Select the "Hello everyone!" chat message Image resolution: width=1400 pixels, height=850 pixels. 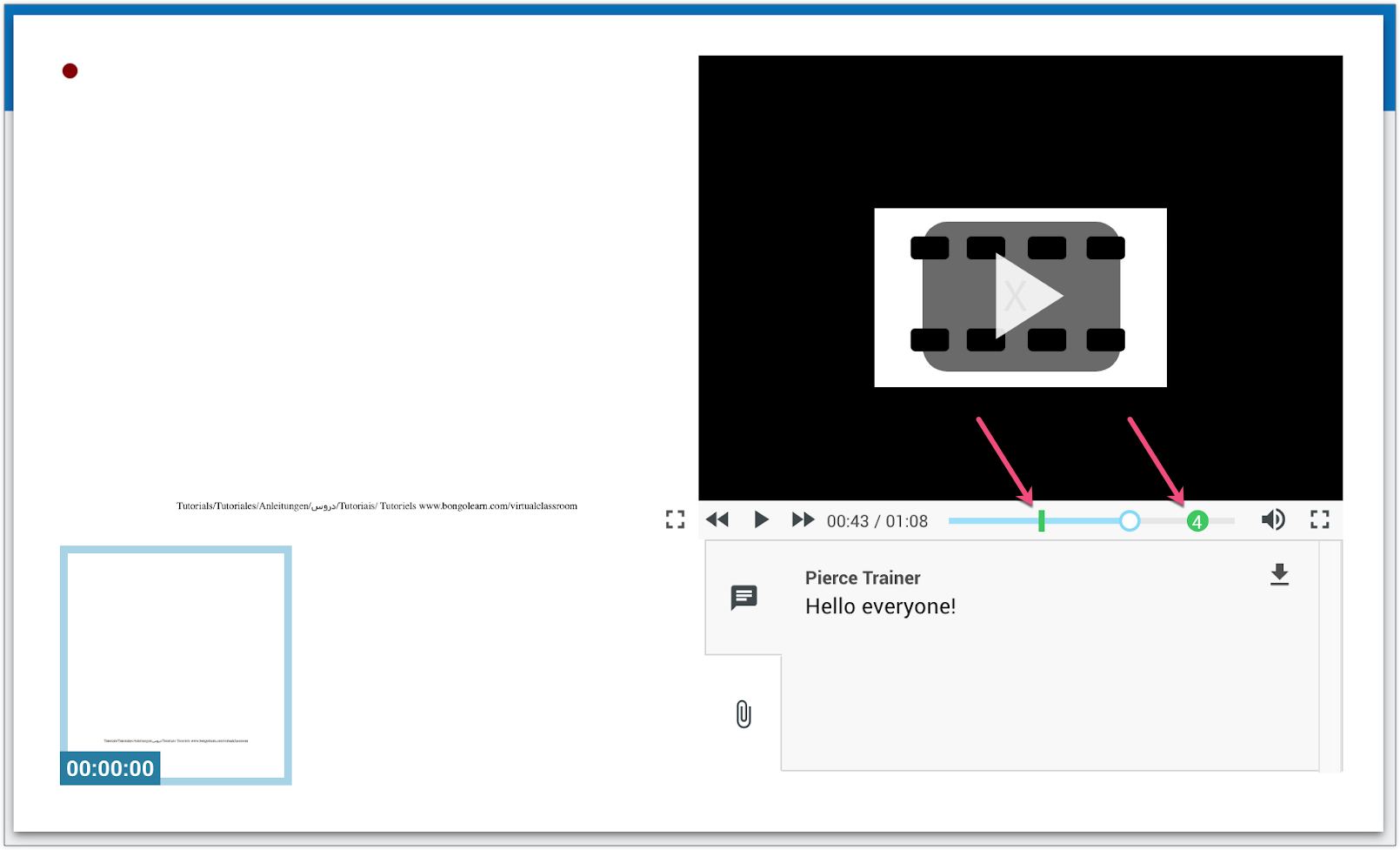880,606
